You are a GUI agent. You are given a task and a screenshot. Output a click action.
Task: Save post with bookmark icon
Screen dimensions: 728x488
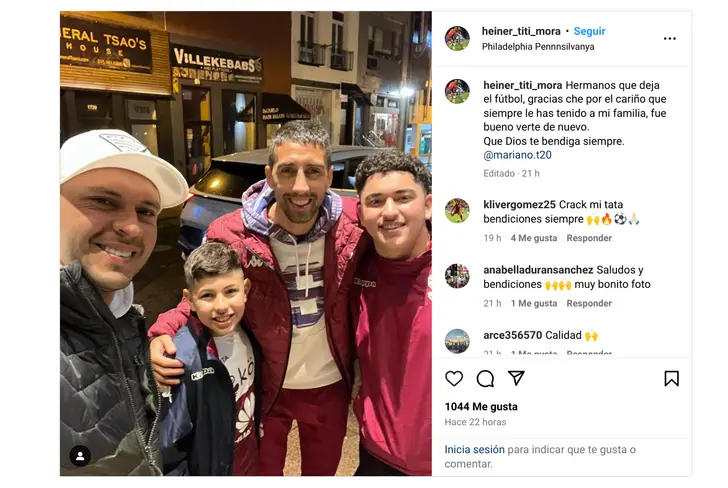pyautogui.click(x=671, y=378)
